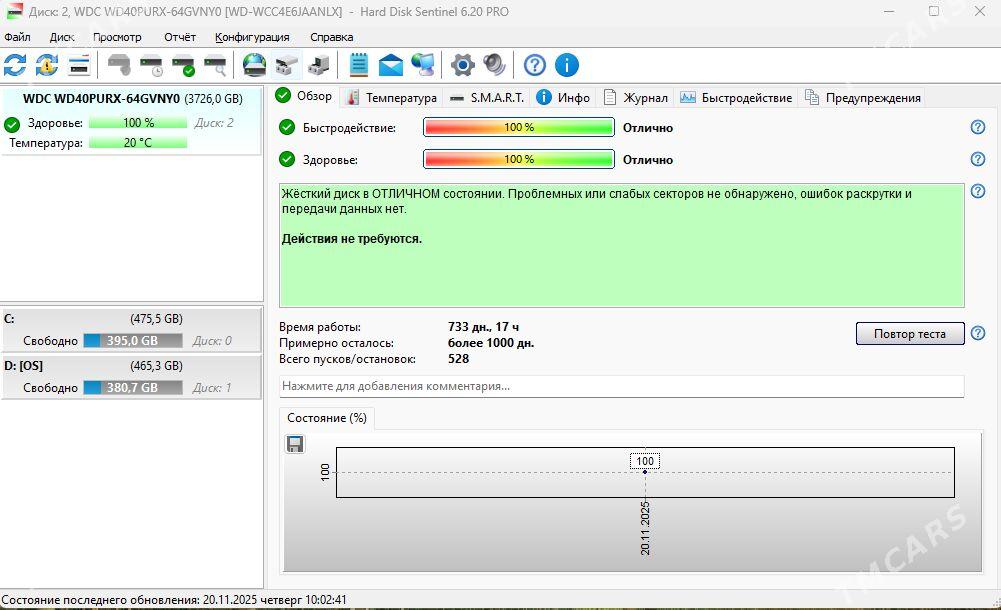The image size is (1001, 610).
Task: Switch to the S.M.A.R.T. tab
Action: 487,98
